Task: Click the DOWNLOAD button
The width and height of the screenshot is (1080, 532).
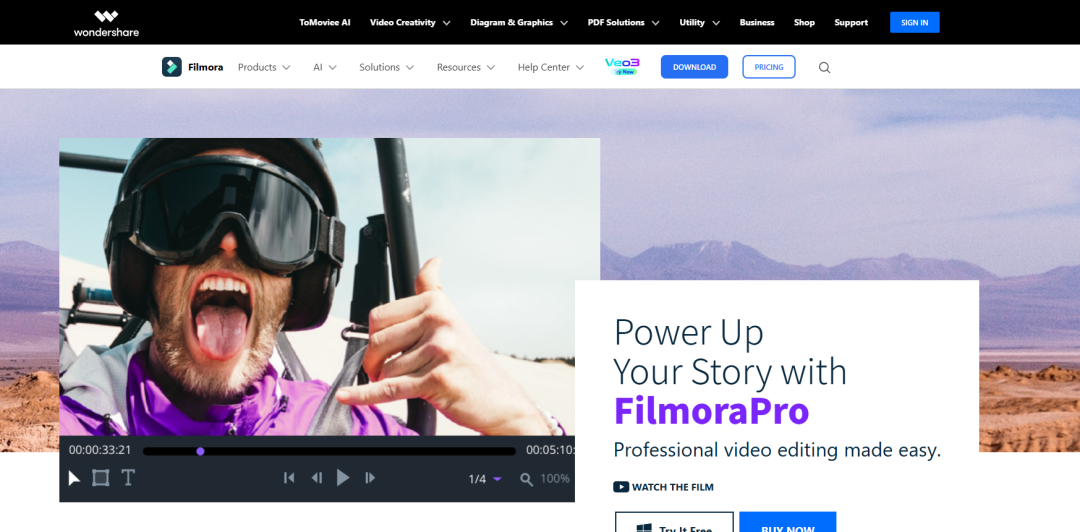Action: click(x=694, y=67)
